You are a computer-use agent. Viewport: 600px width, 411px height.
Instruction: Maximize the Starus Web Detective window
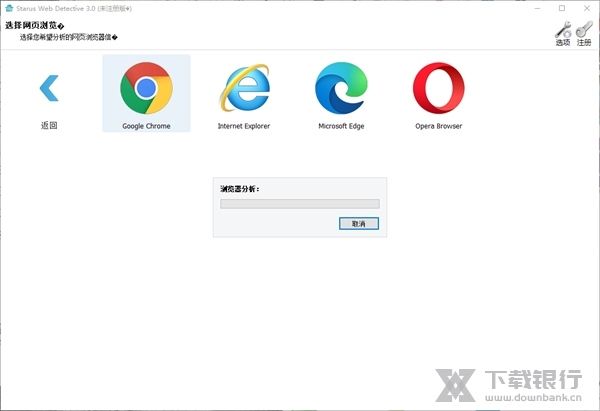tap(562, 8)
